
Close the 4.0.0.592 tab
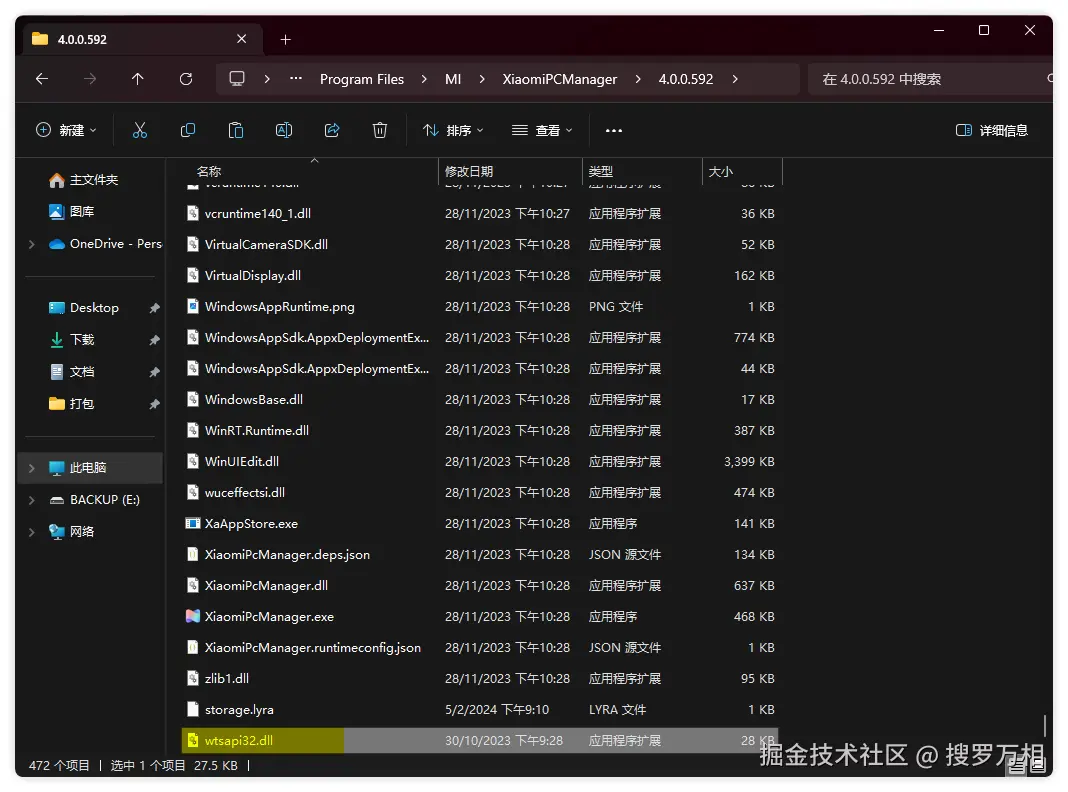[x=242, y=39]
